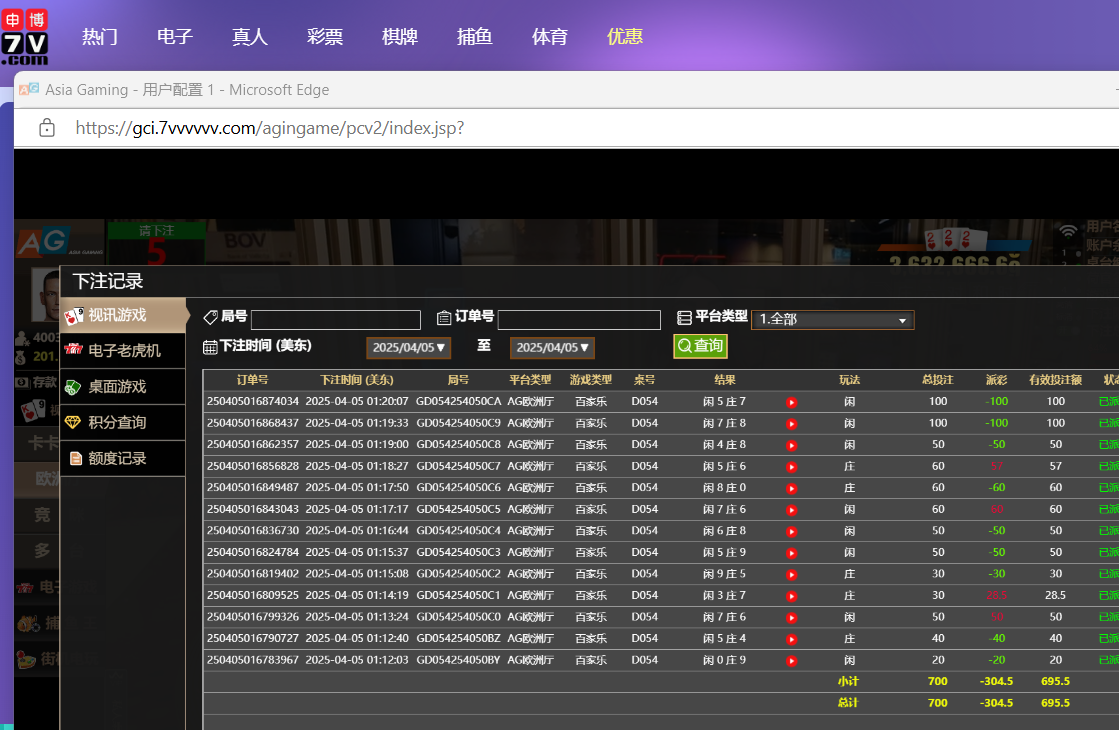Play replay for the 01:12:03 round
This screenshot has height=730, width=1119.
coord(791,661)
